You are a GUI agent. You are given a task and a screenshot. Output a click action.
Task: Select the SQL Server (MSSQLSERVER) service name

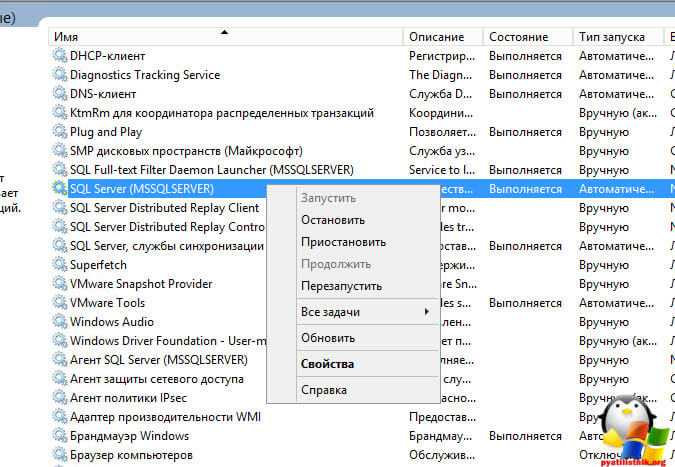(x=142, y=189)
